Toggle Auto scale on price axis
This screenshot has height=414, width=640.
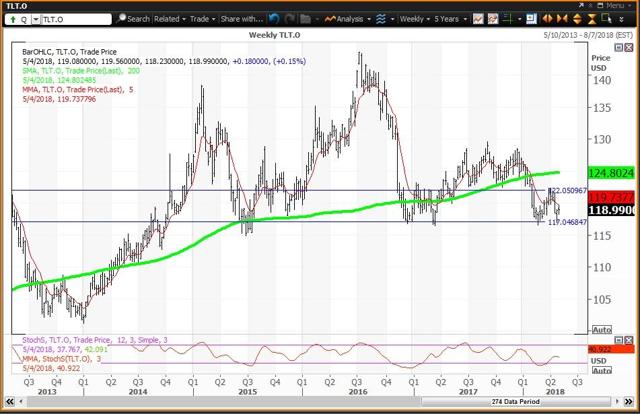click(x=602, y=330)
